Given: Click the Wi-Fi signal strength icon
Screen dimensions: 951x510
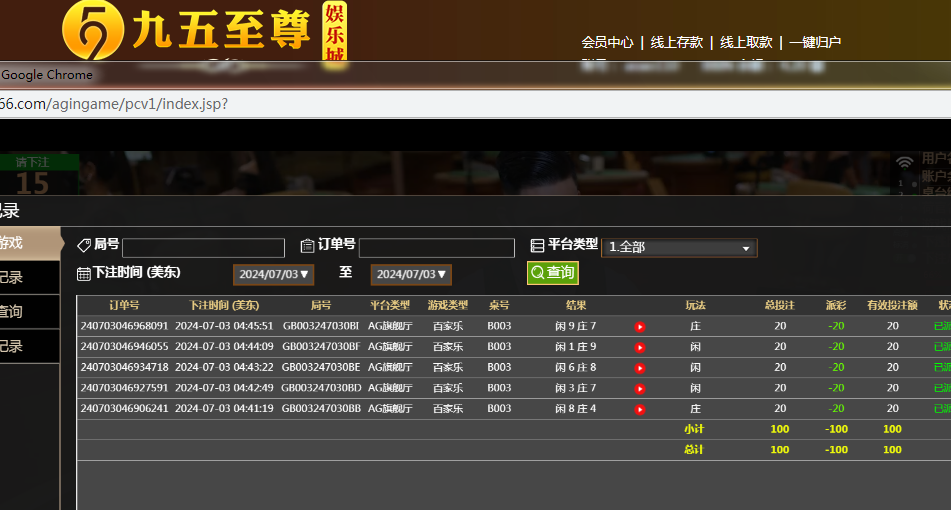Looking at the screenshot, I should (x=904, y=162).
